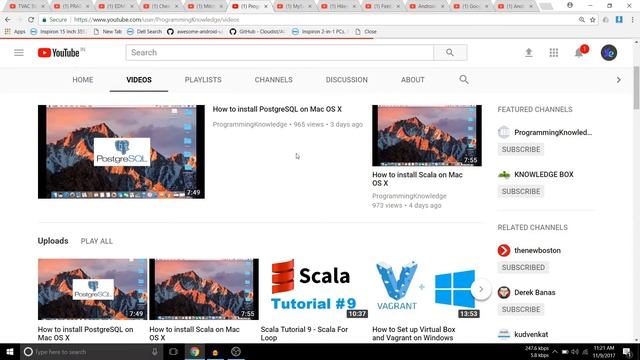Click the blue download extension icon in the Chrome toolbar
640x360 pixels.
click(619, 20)
